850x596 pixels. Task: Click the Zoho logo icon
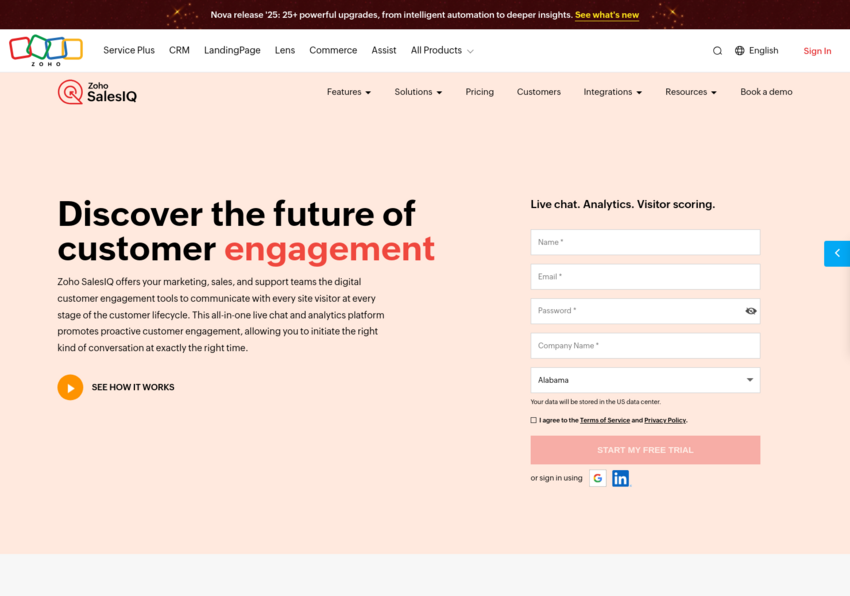coord(45,50)
